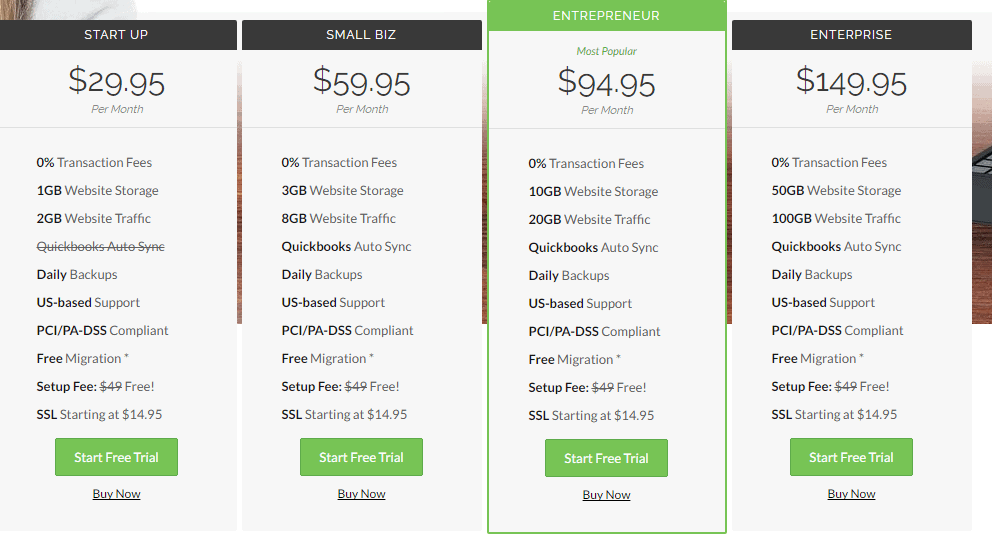Click the $94.95 price text
This screenshot has width=992, height=536.
tap(606, 84)
